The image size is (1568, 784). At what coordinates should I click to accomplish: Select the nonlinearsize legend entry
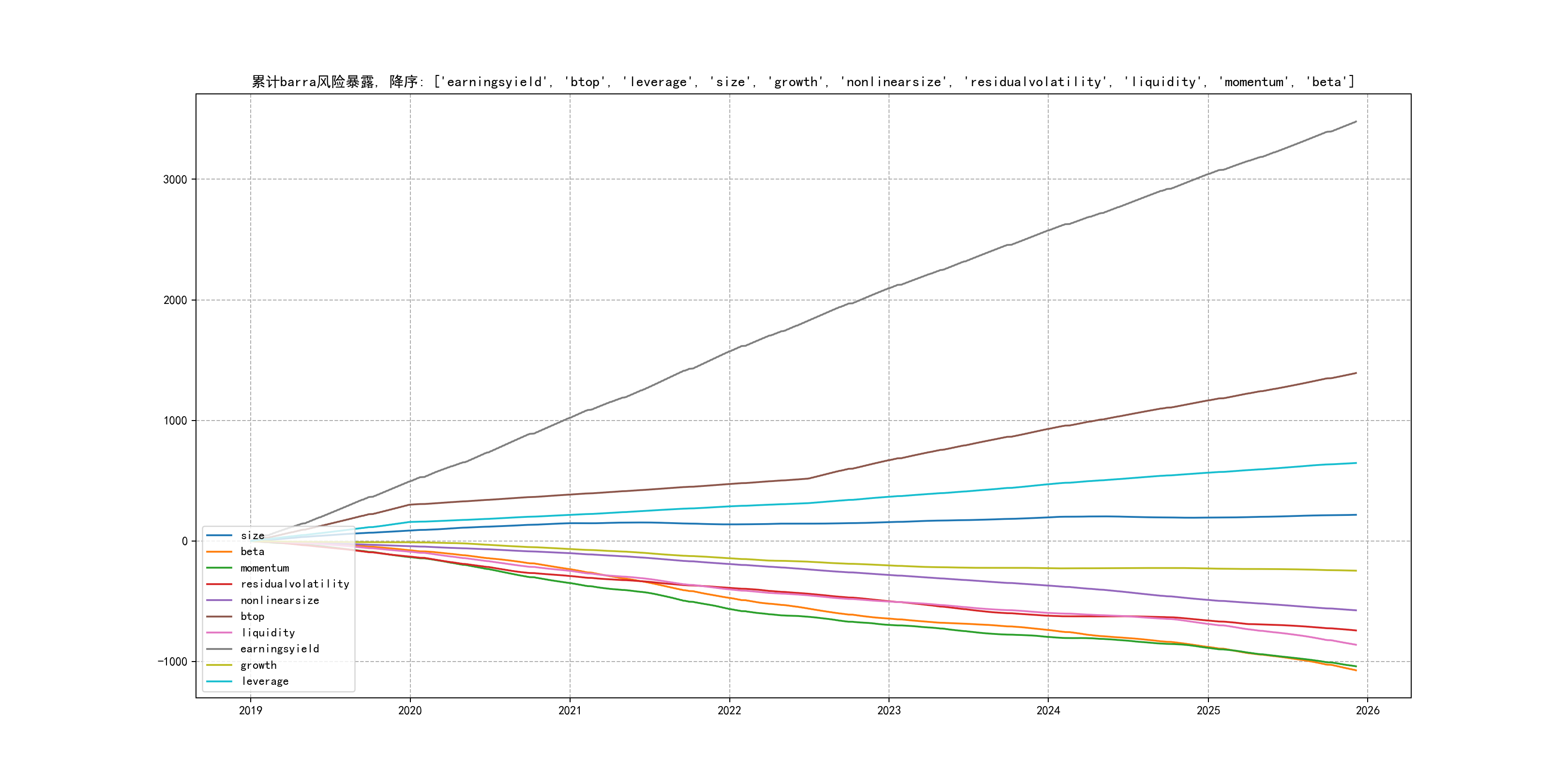279,600
